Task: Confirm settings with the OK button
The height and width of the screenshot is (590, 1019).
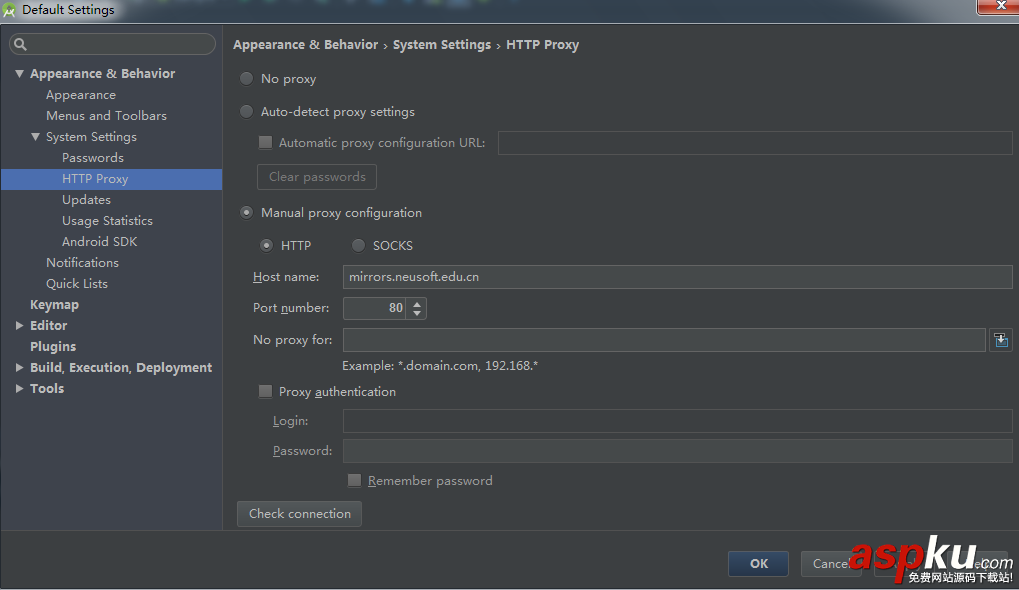Action: (x=758, y=564)
